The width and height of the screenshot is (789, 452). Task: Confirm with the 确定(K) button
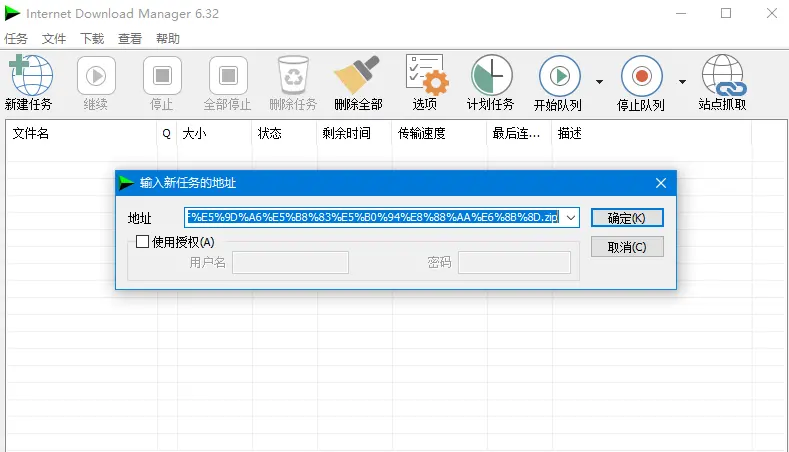coord(626,218)
